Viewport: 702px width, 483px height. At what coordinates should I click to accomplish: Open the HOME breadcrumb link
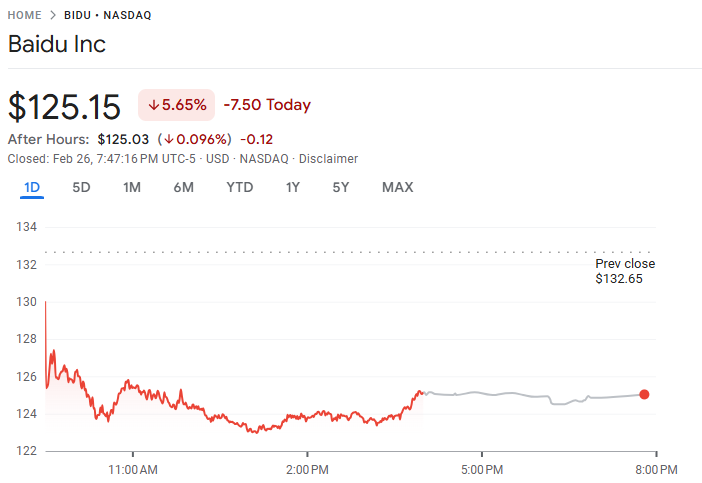click(x=25, y=16)
